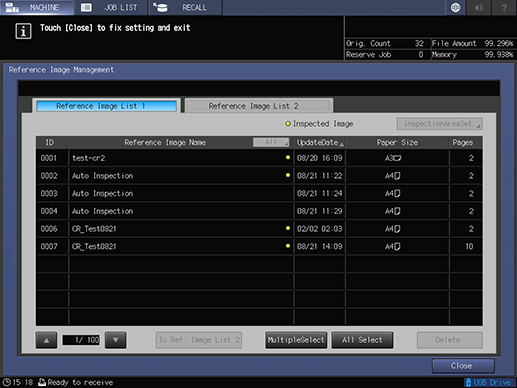
Task: Click Close to exit reference image management
Action: pyautogui.click(x=463, y=366)
